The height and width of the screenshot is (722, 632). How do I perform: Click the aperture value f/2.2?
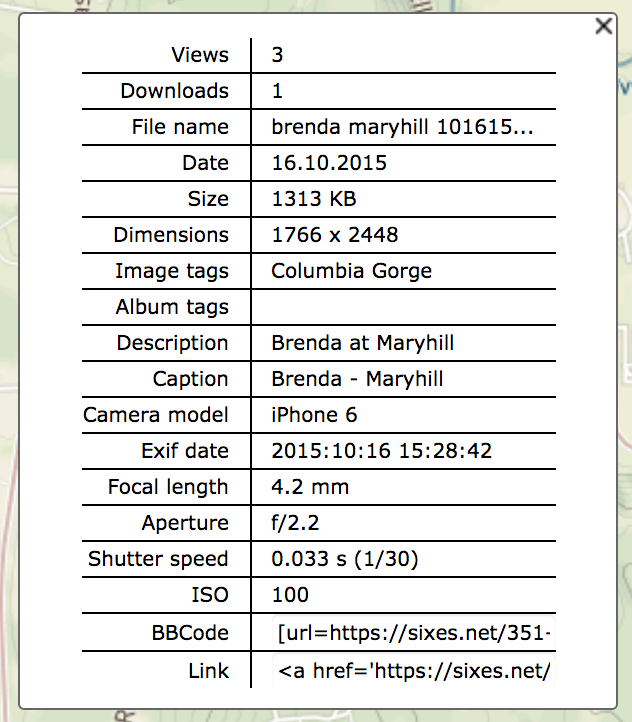296,523
